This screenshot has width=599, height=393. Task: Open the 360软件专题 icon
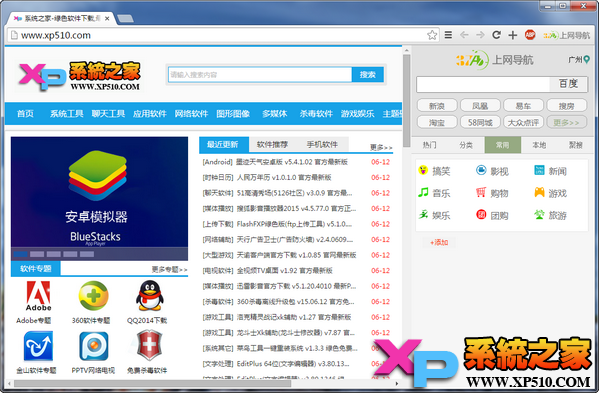pos(94,296)
